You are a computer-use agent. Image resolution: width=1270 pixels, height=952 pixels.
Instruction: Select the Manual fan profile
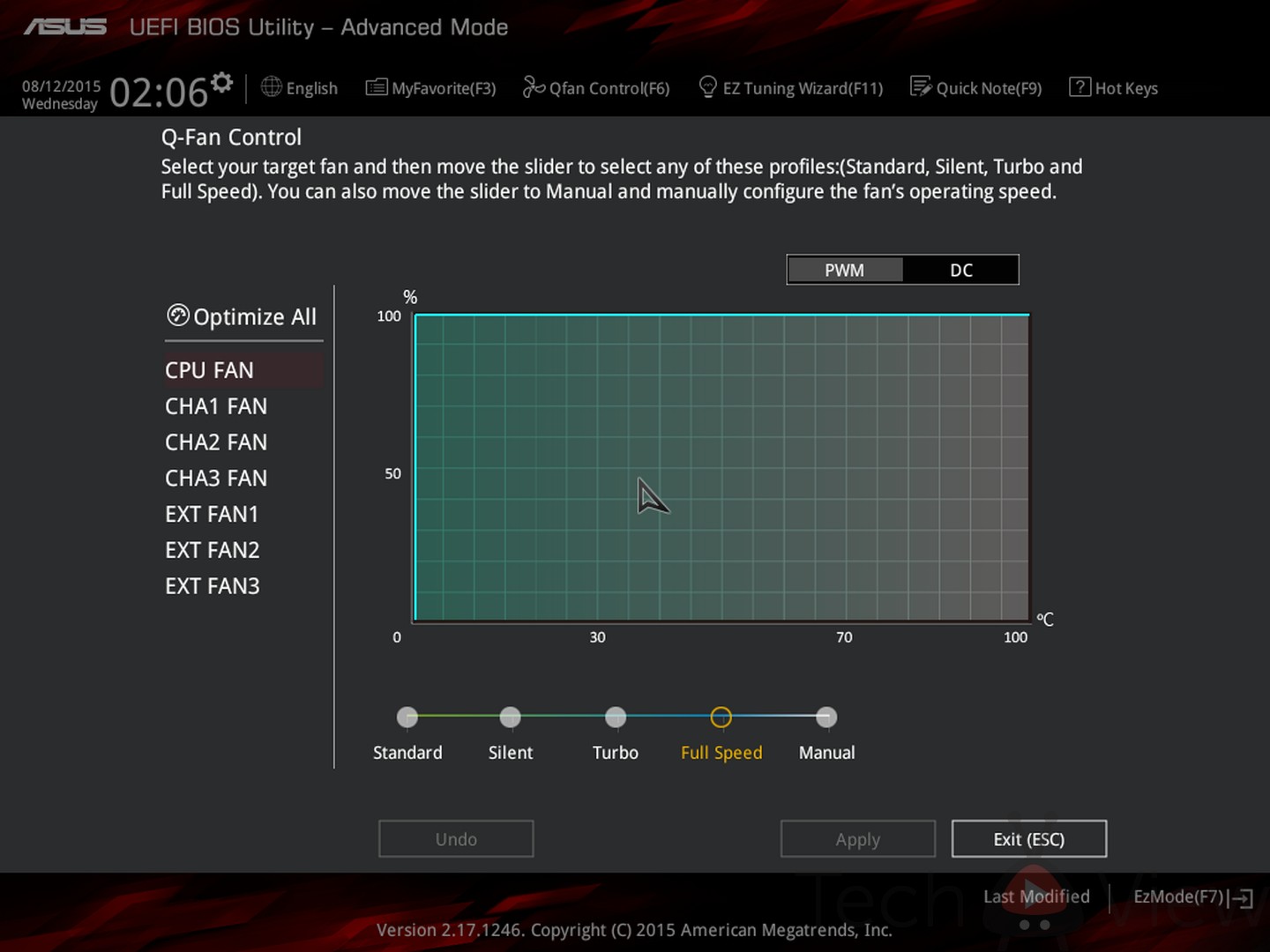tap(826, 718)
